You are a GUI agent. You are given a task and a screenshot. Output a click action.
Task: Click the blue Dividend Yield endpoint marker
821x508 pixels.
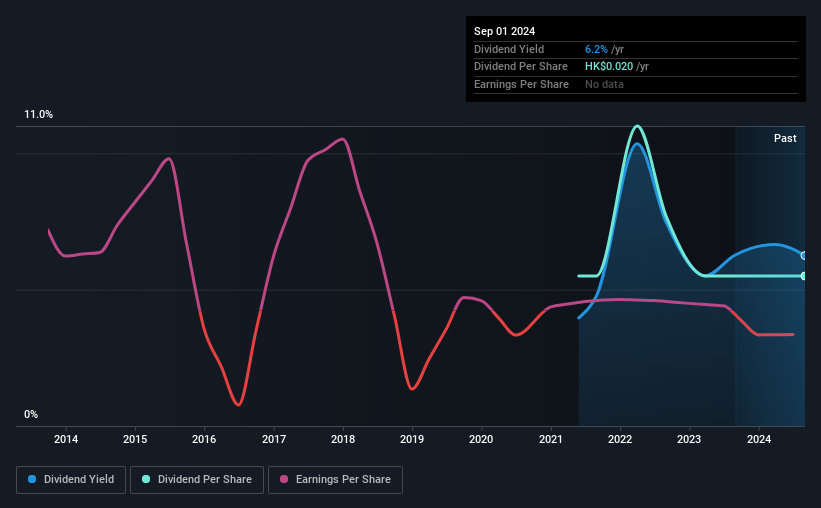coord(804,256)
